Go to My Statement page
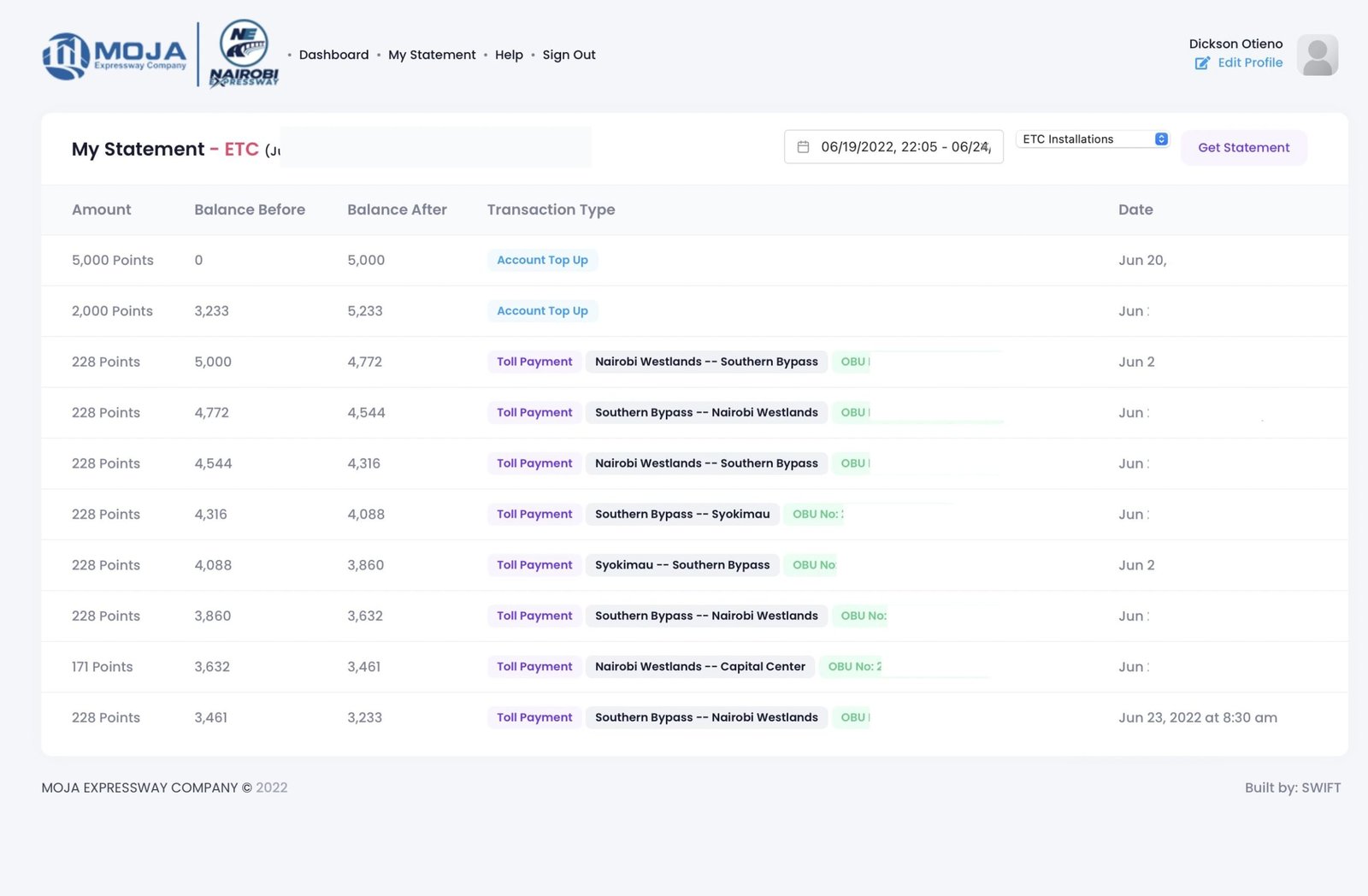The image size is (1368, 896). coord(432,55)
